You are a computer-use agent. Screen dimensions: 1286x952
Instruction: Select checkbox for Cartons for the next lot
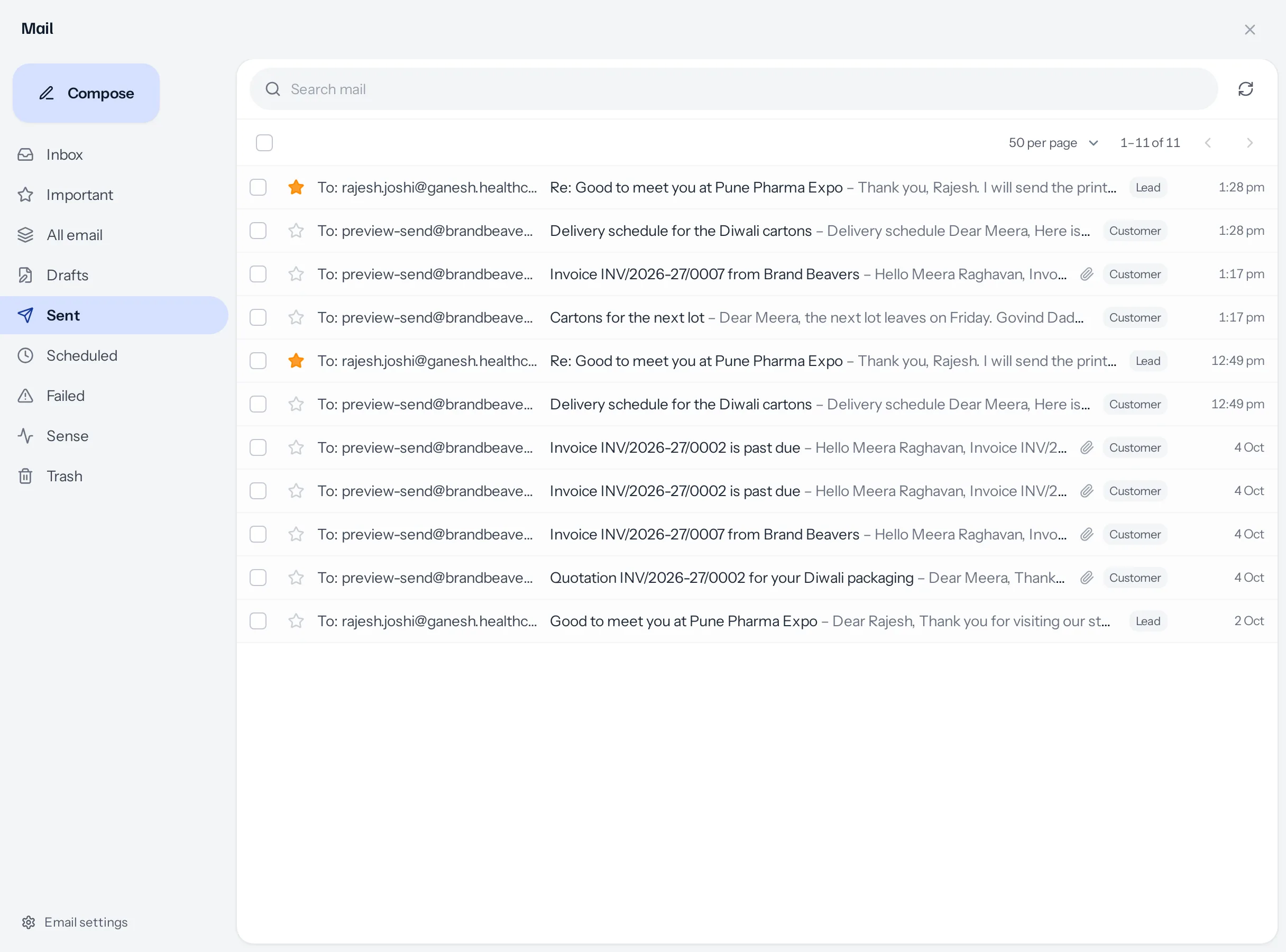(x=258, y=317)
